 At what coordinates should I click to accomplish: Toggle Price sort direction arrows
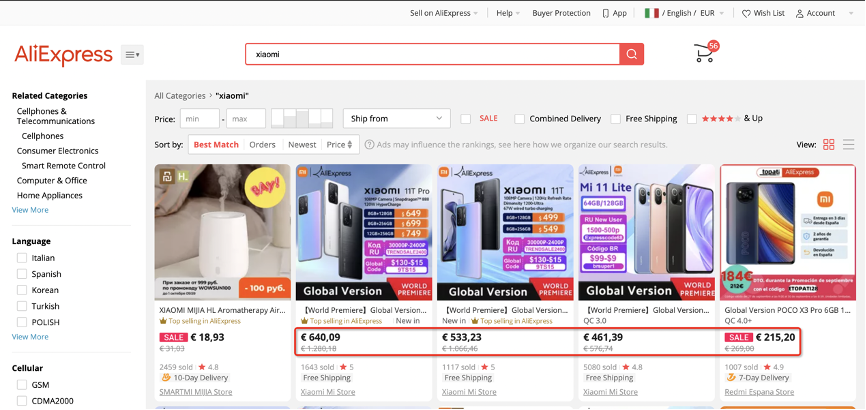coord(350,145)
